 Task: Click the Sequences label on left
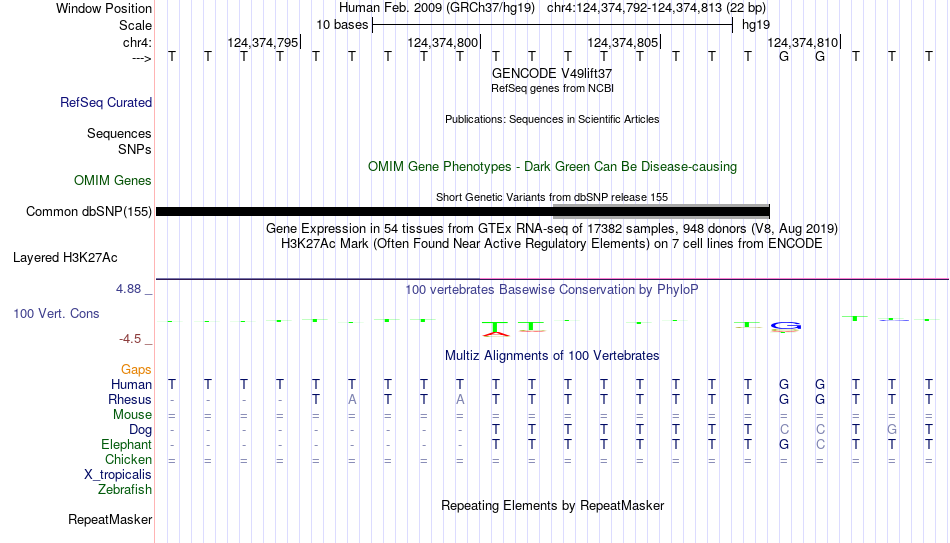pos(119,133)
